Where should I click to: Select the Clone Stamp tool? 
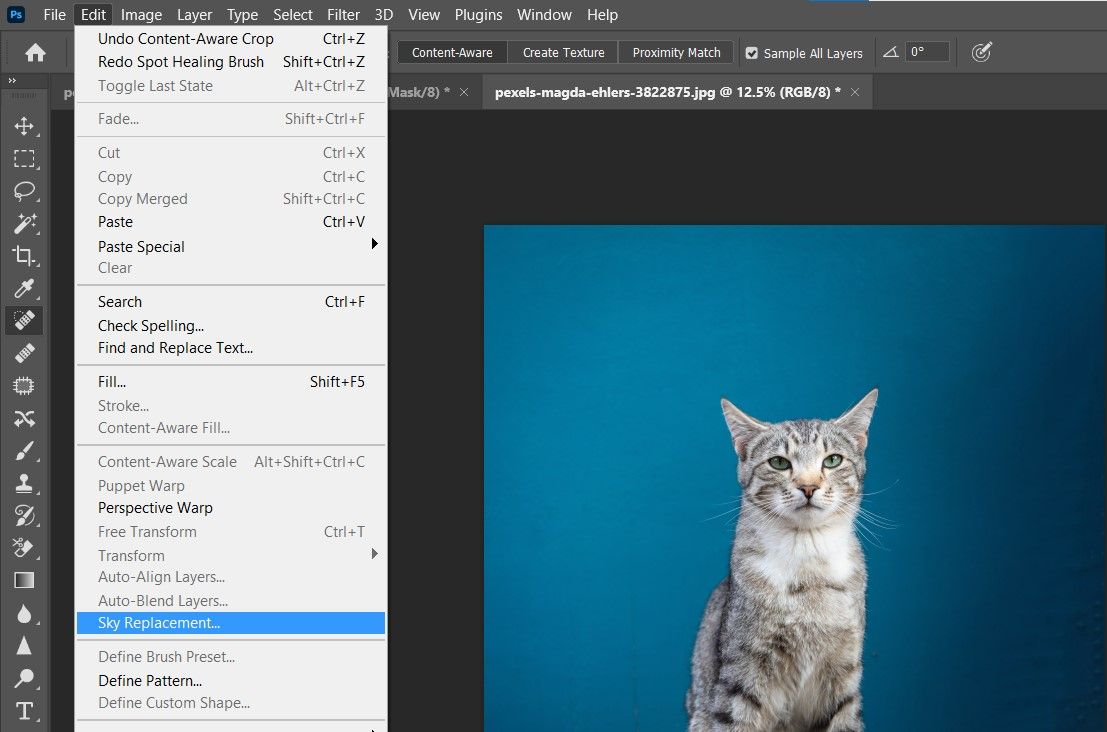tap(24, 483)
